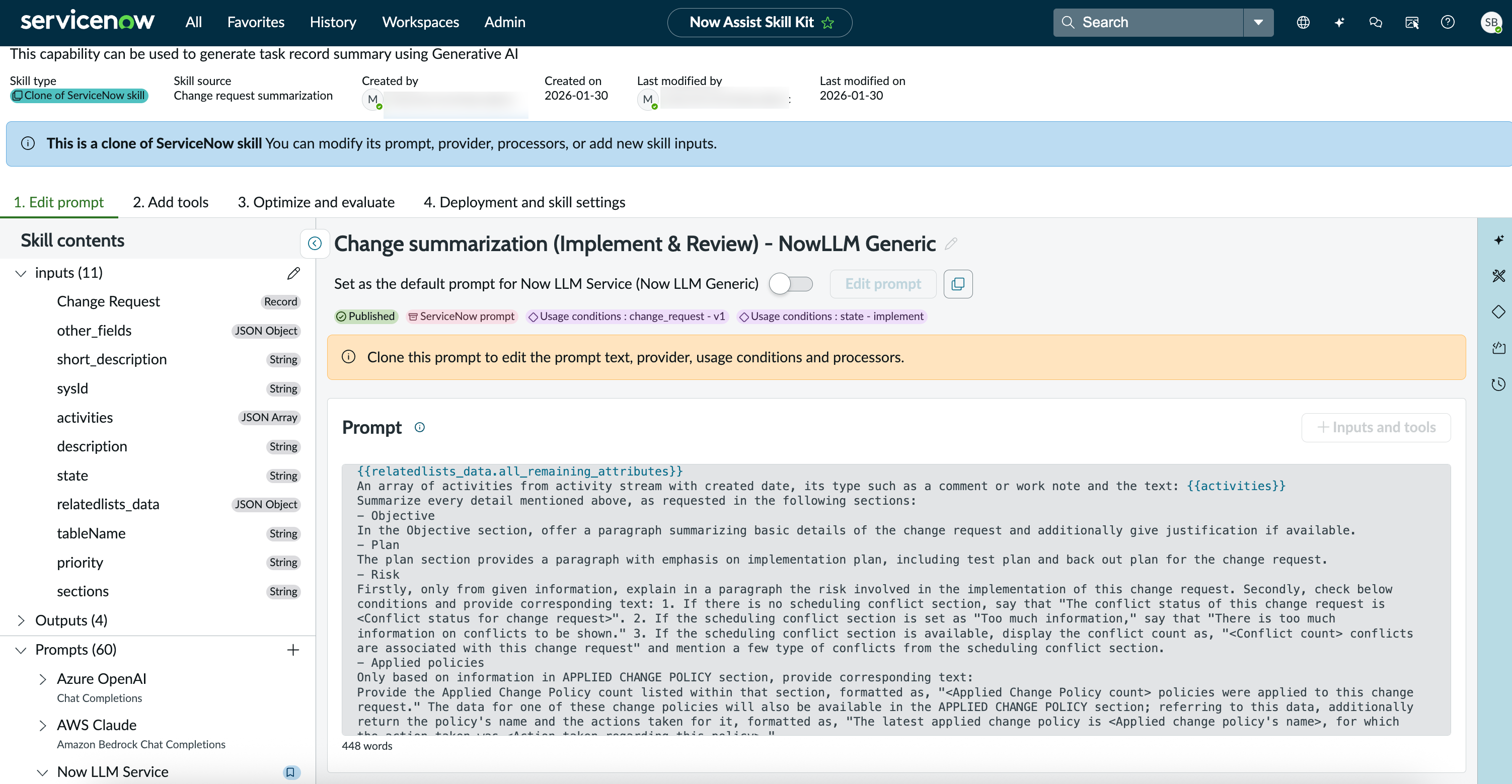Open the Workspaces menu
The height and width of the screenshot is (784, 1512).
[x=420, y=22]
